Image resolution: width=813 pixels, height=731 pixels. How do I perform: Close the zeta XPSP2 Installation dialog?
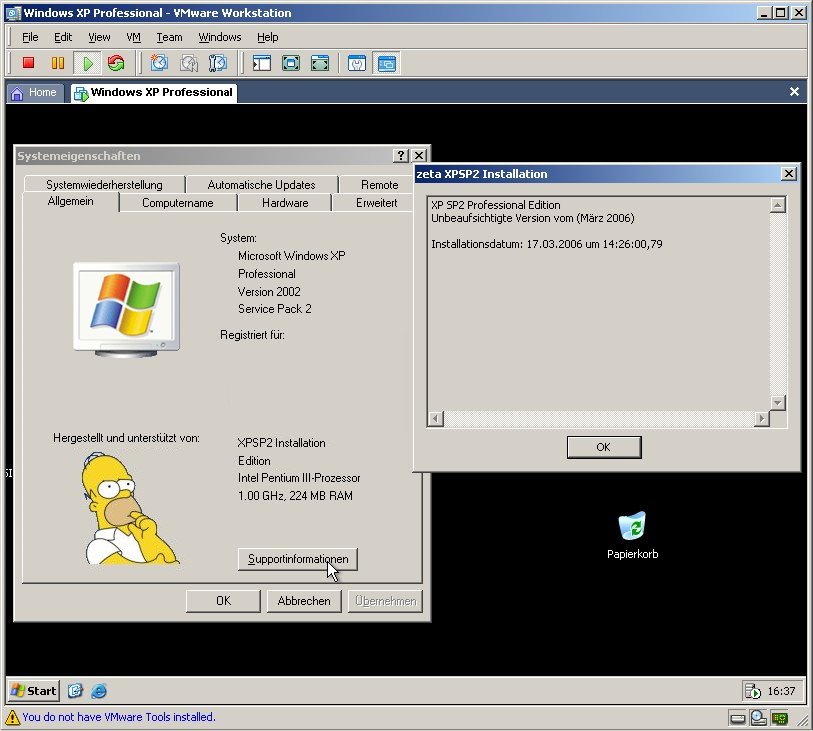(789, 174)
